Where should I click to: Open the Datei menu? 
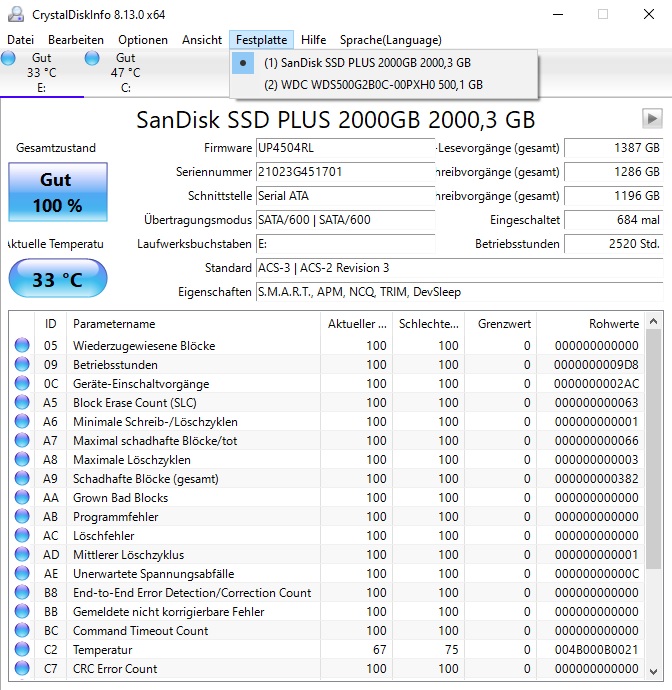20,40
